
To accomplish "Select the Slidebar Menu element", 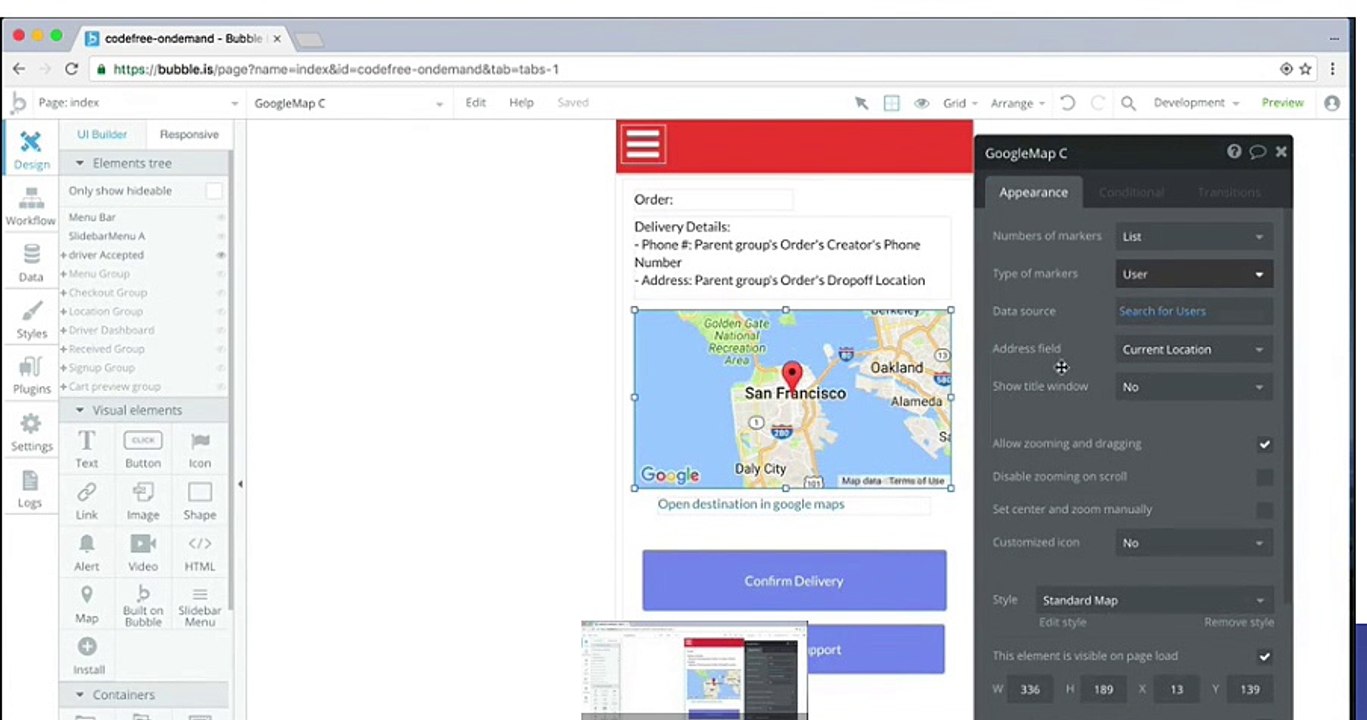I will [x=200, y=606].
